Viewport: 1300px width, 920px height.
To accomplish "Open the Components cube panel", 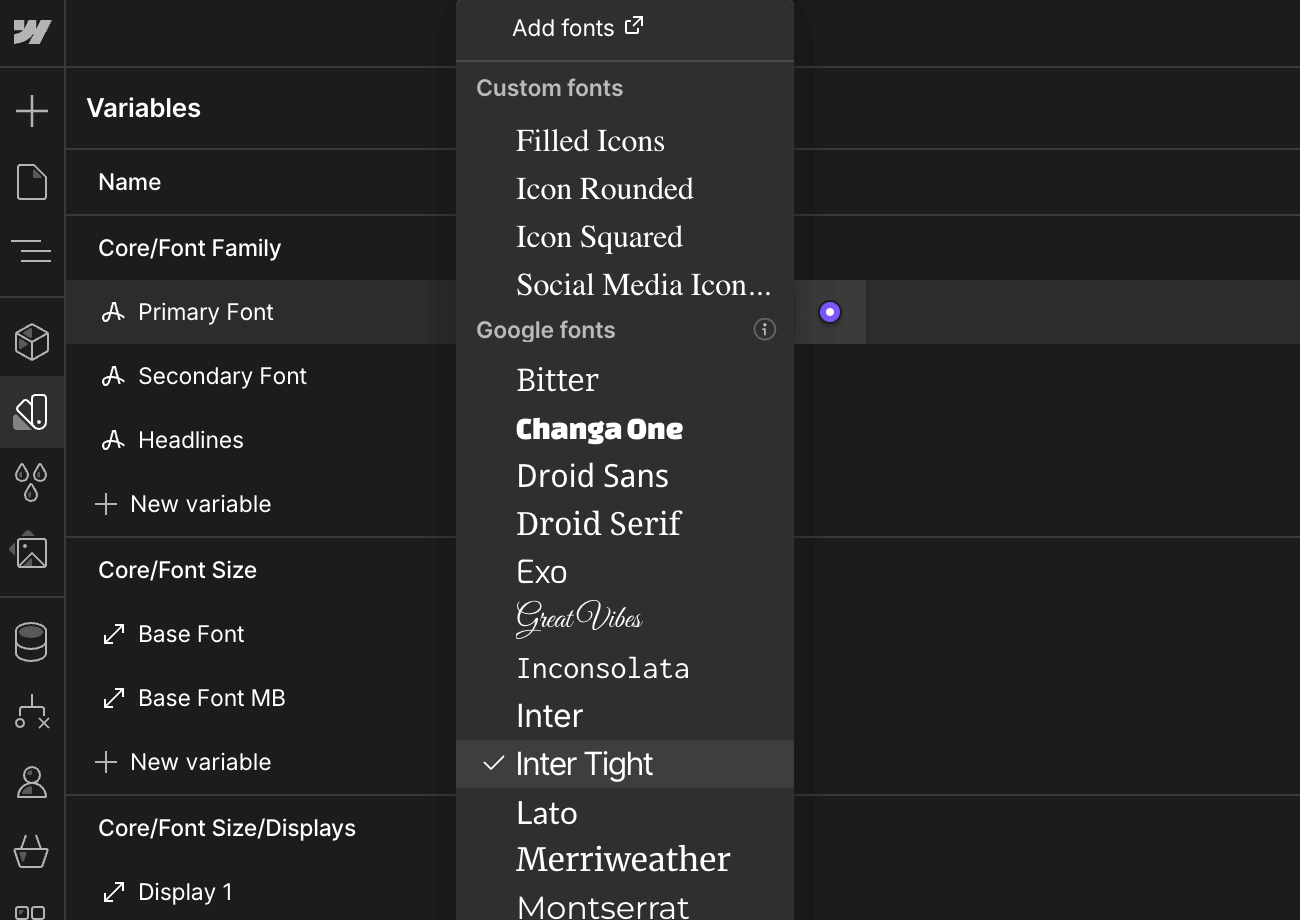I will coord(32,342).
